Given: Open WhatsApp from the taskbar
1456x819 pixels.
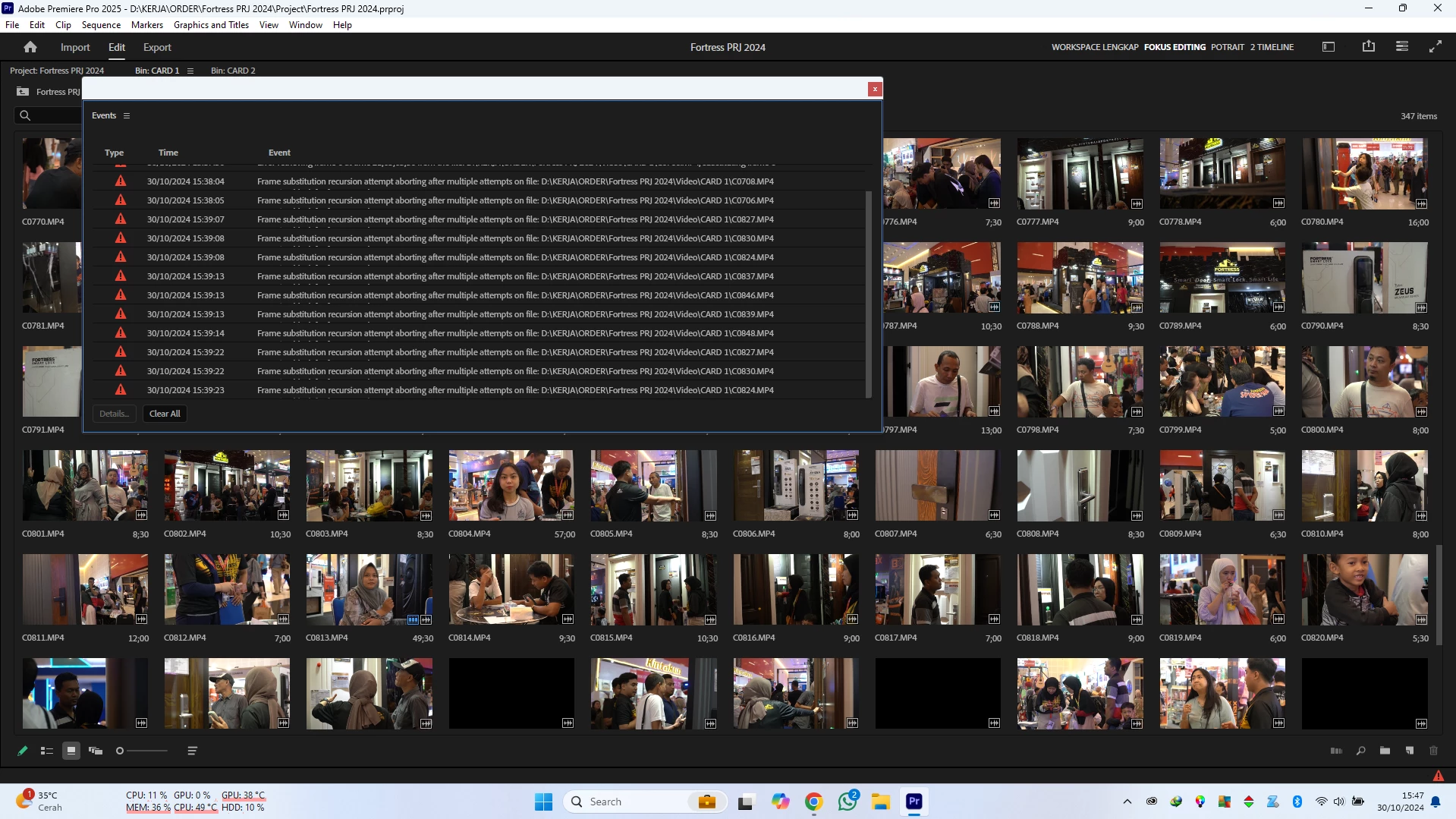Looking at the screenshot, I should (847, 802).
